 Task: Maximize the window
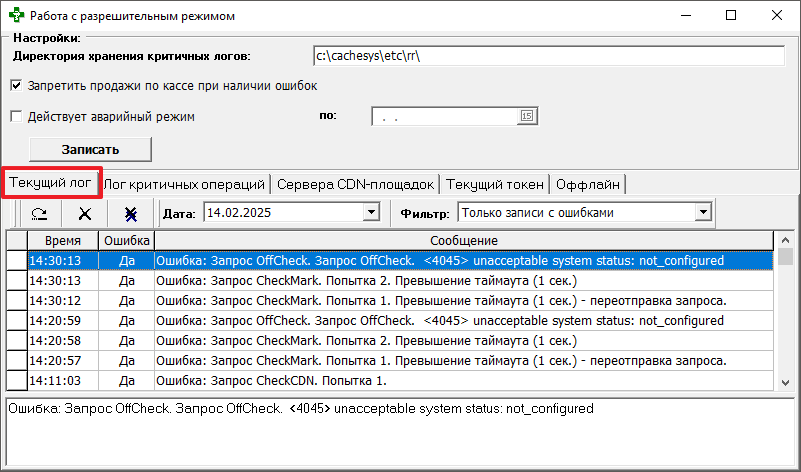731,16
